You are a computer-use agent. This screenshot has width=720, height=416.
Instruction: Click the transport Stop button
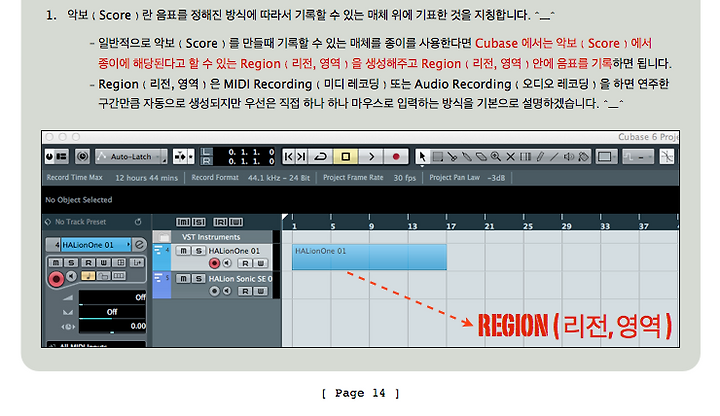[345, 157]
